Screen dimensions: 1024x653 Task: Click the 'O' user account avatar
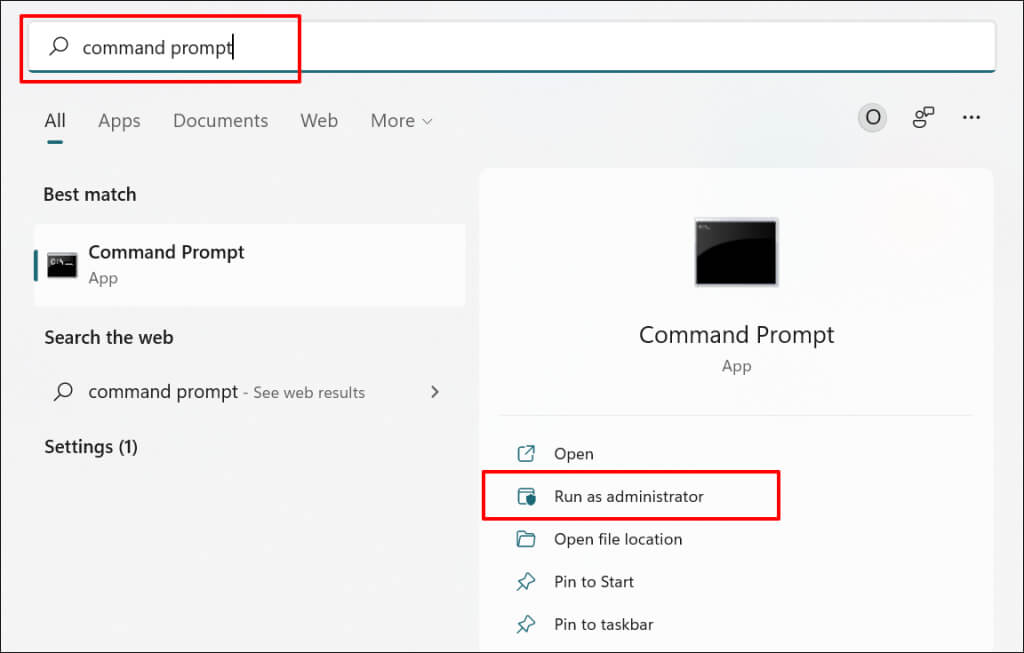pos(872,118)
